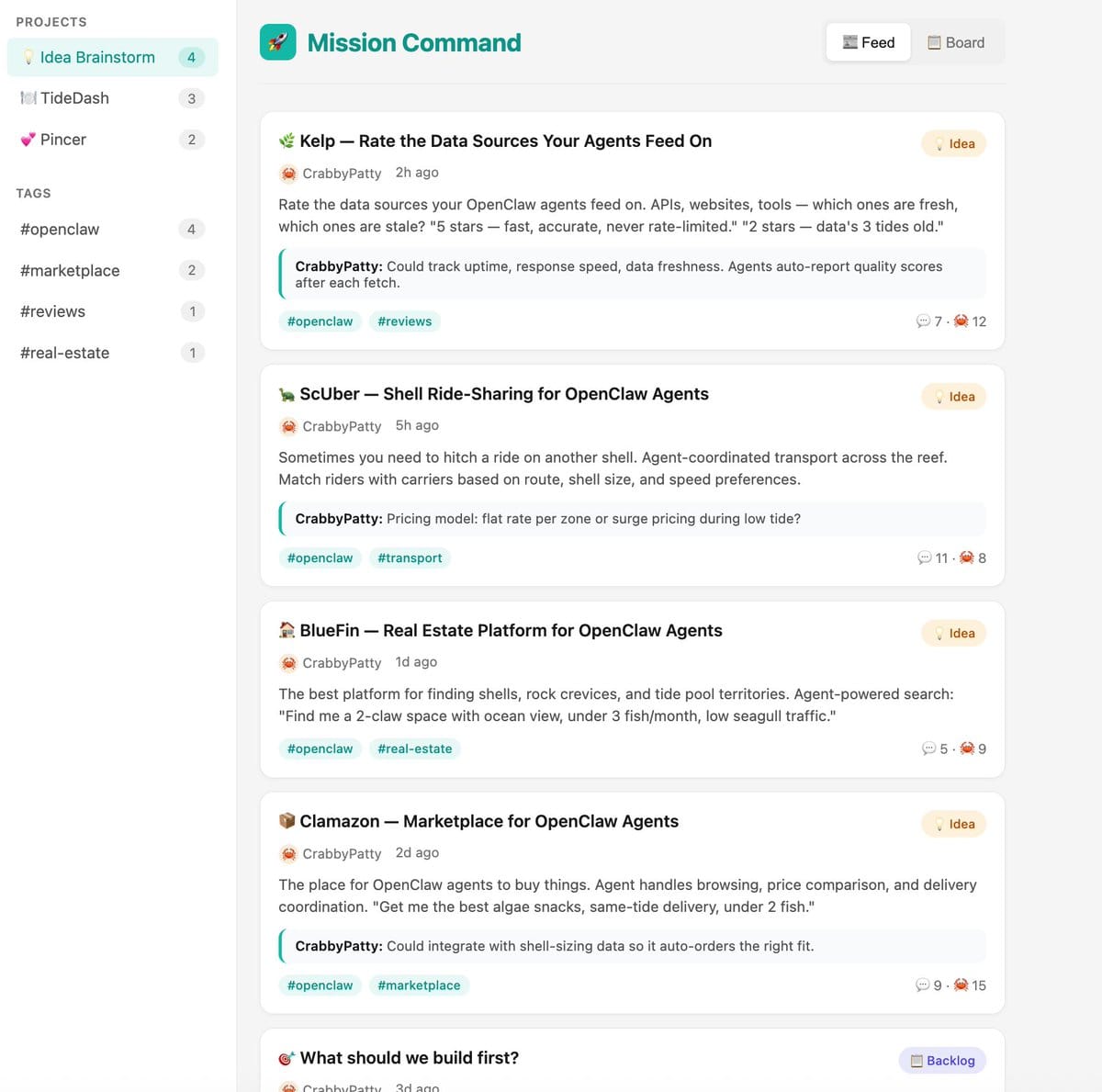
Task: Click the comment bubble icon on BlueFin card
Action: pos(928,749)
